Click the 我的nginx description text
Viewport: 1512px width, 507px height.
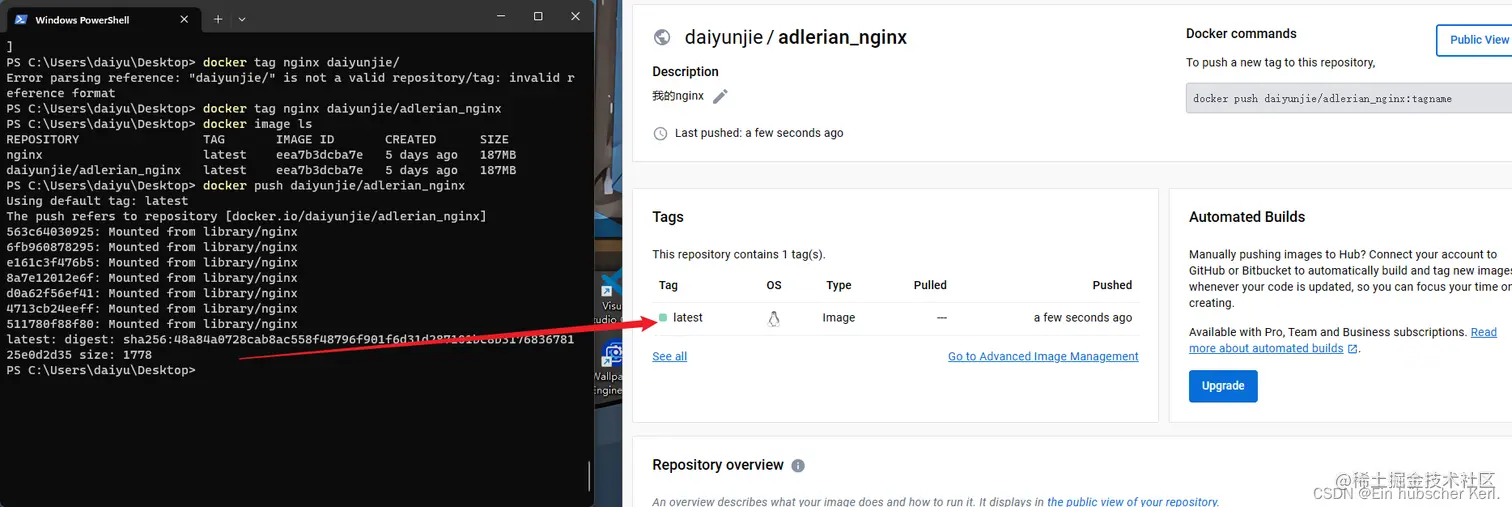pos(678,96)
